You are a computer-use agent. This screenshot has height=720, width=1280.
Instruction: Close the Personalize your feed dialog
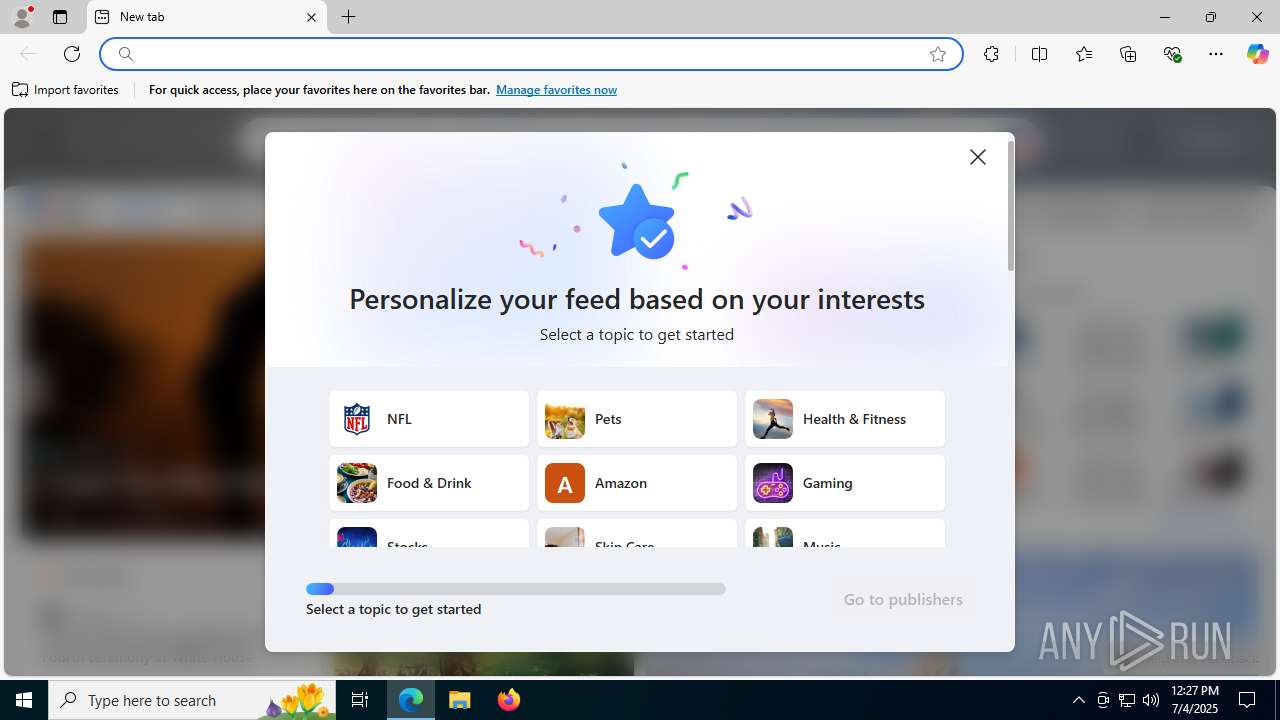(x=978, y=157)
